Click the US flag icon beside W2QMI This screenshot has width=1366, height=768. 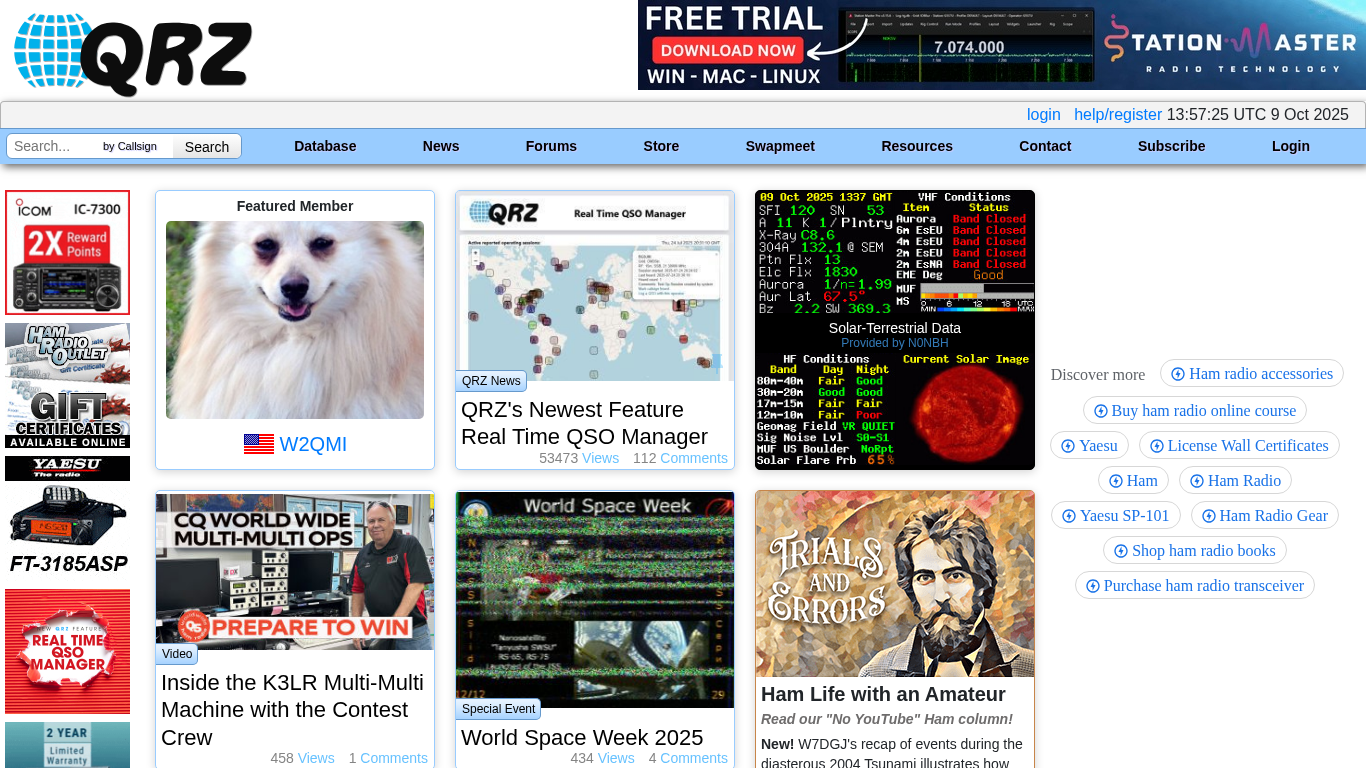259,444
